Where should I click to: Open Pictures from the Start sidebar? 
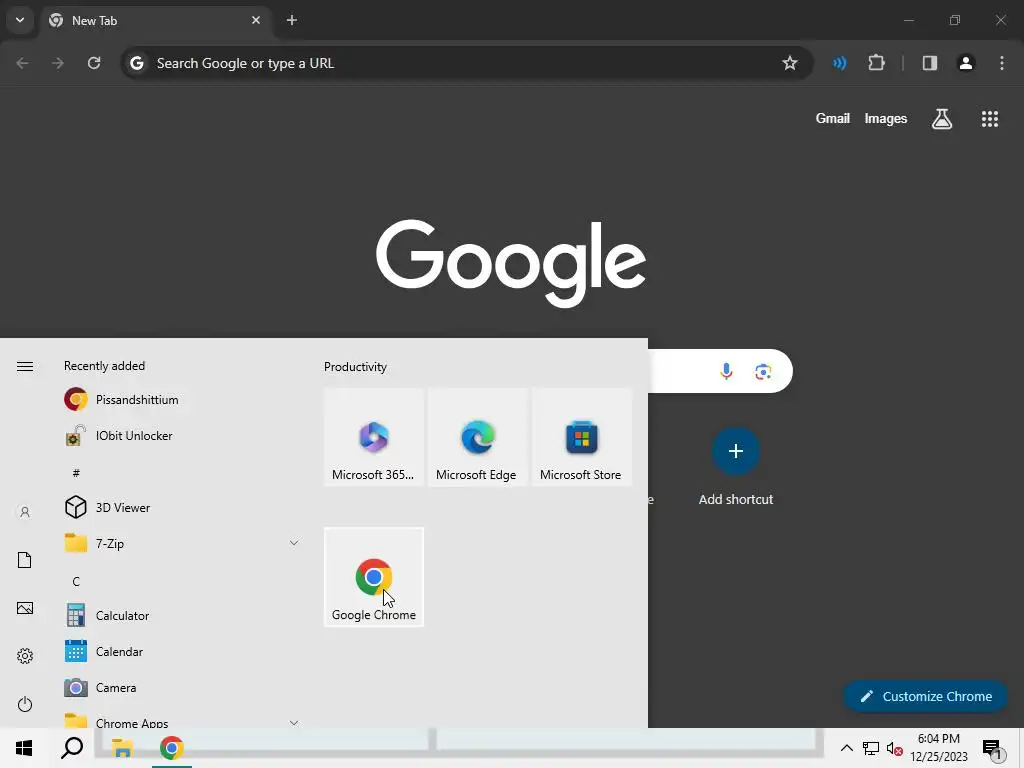pyautogui.click(x=25, y=608)
